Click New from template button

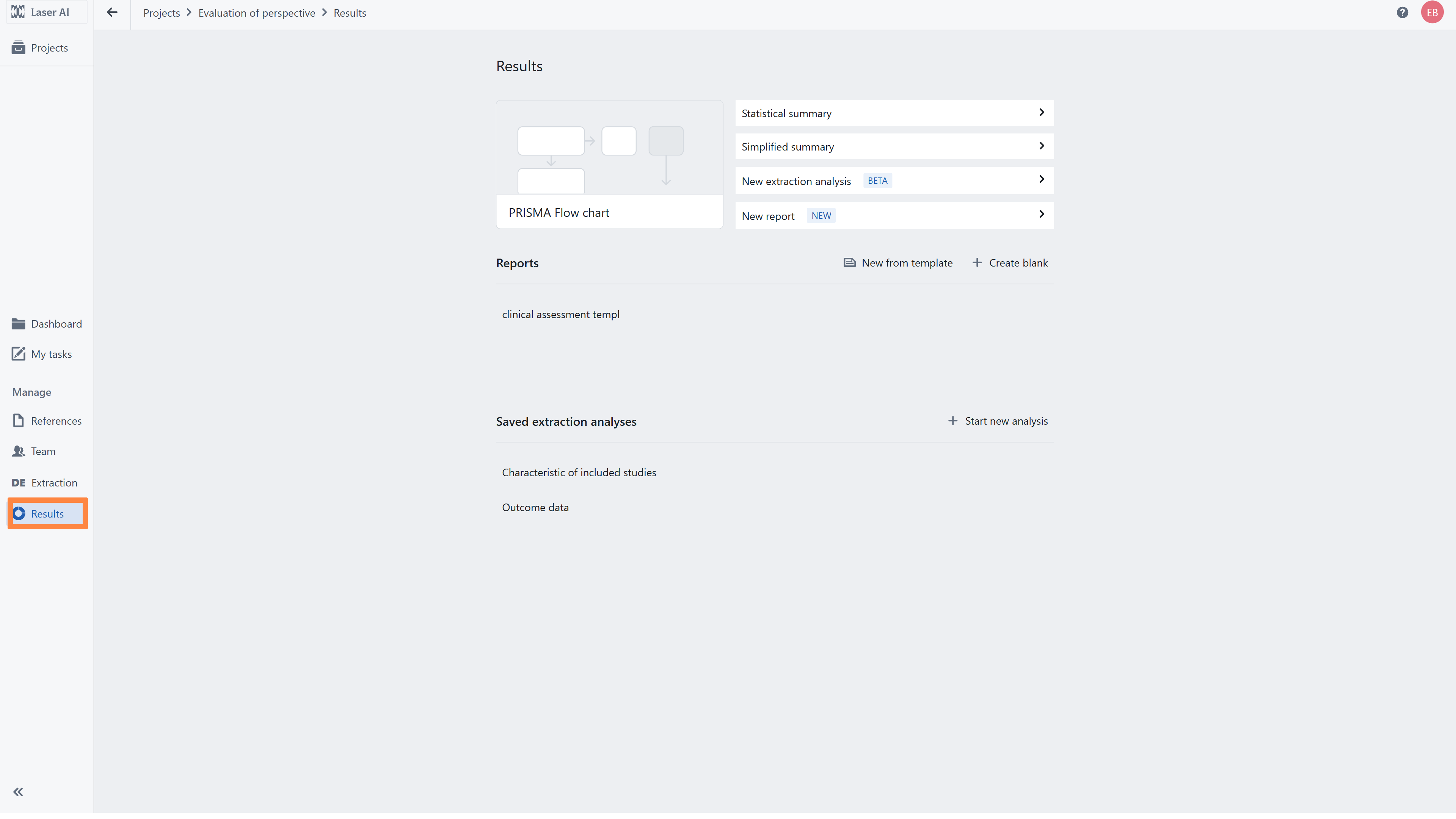point(898,263)
